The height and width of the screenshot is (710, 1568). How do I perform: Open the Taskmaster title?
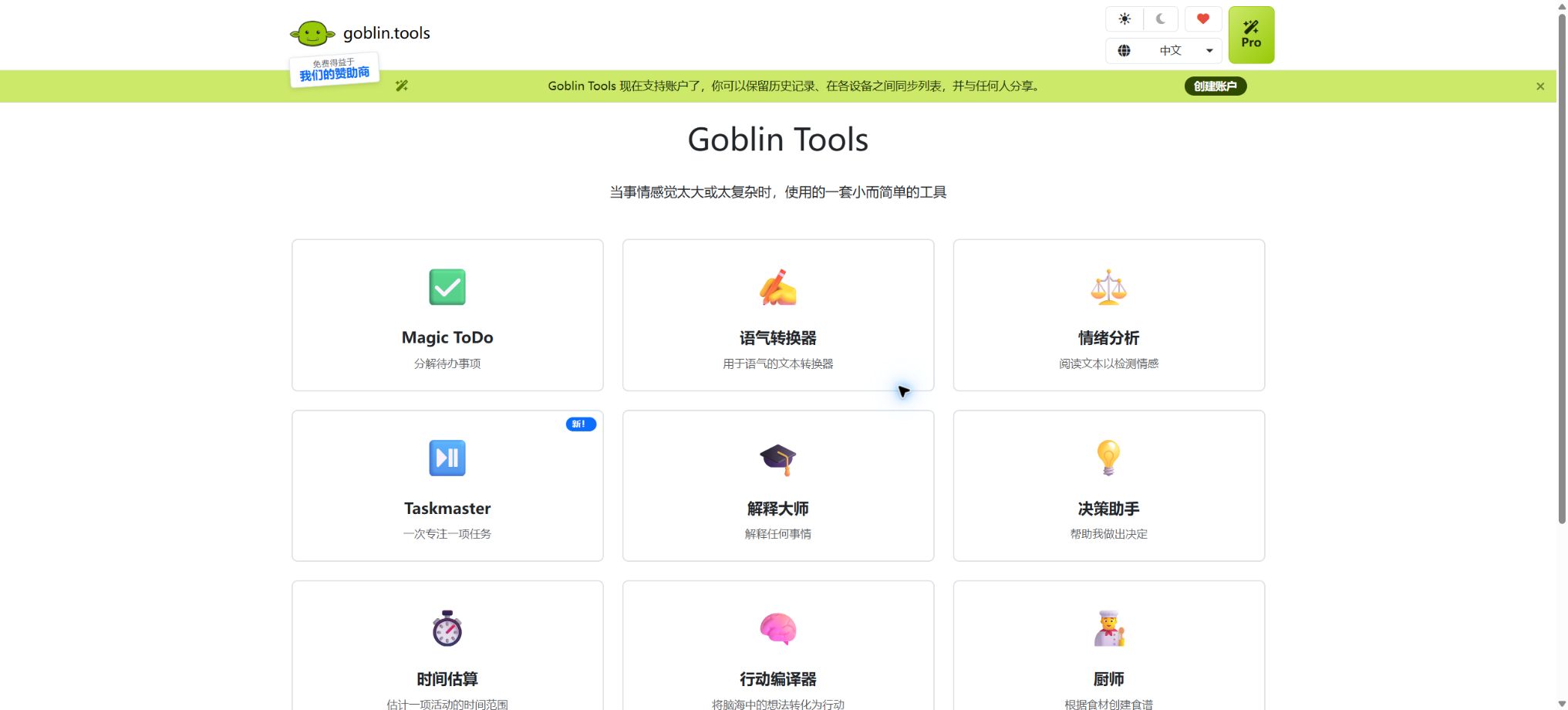click(447, 509)
